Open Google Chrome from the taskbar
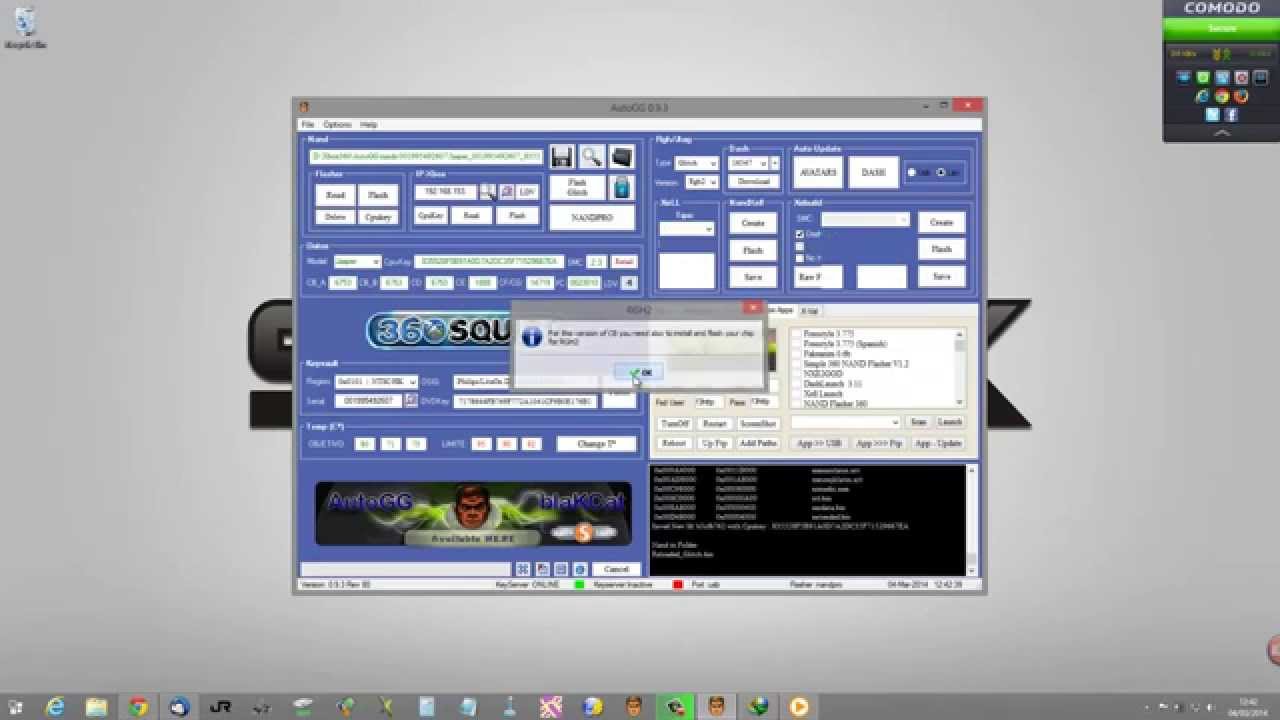 coord(138,706)
